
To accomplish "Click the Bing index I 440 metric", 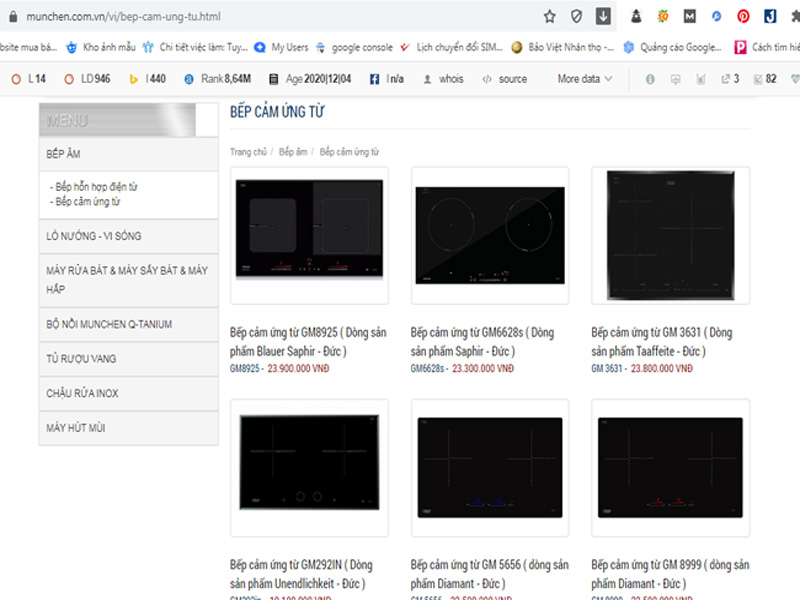I will (x=147, y=79).
